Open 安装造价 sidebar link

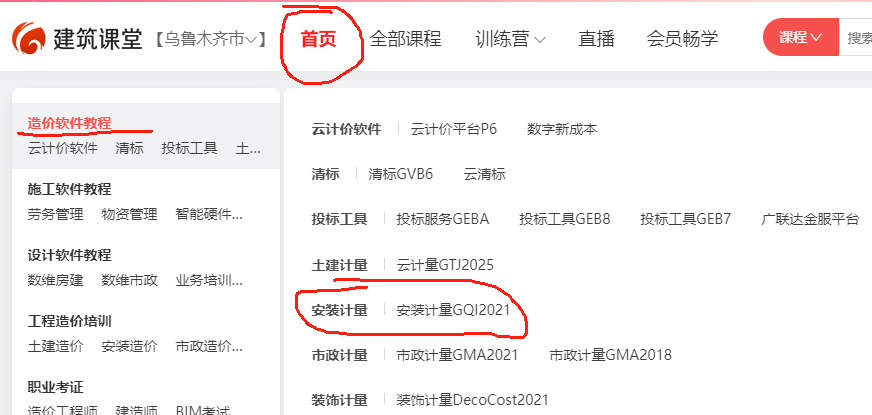point(130,347)
